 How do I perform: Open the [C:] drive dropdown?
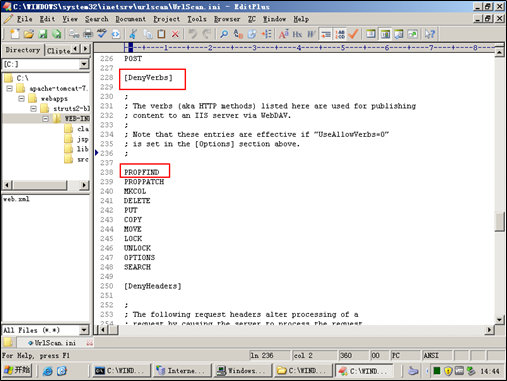click(84, 64)
